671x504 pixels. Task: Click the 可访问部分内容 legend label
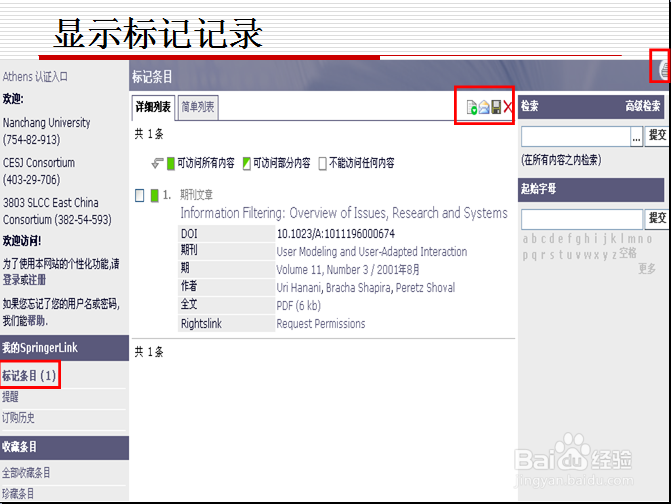point(282,163)
